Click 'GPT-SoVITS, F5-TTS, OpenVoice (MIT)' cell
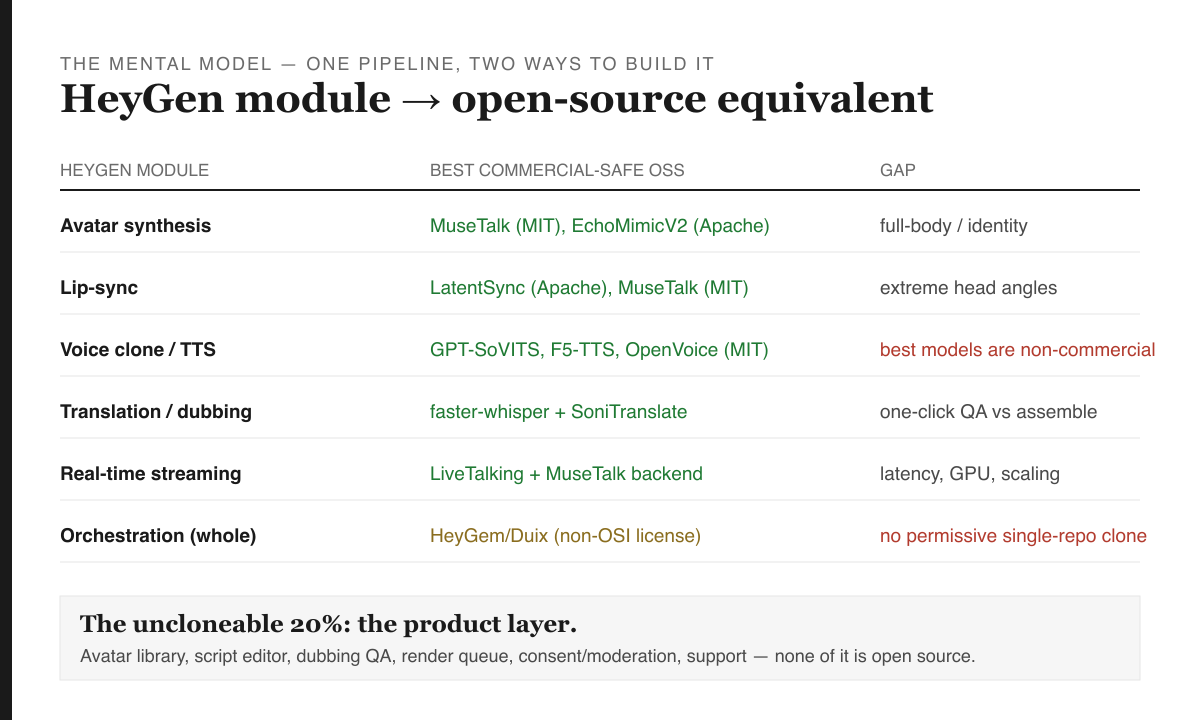Image resolution: width=1200 pixels, height=720 pixels. (x=599, y=350)
